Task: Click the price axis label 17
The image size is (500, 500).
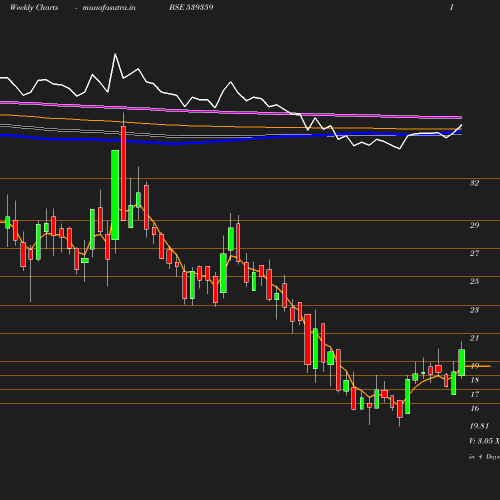Action: click(x=475, y=394)
